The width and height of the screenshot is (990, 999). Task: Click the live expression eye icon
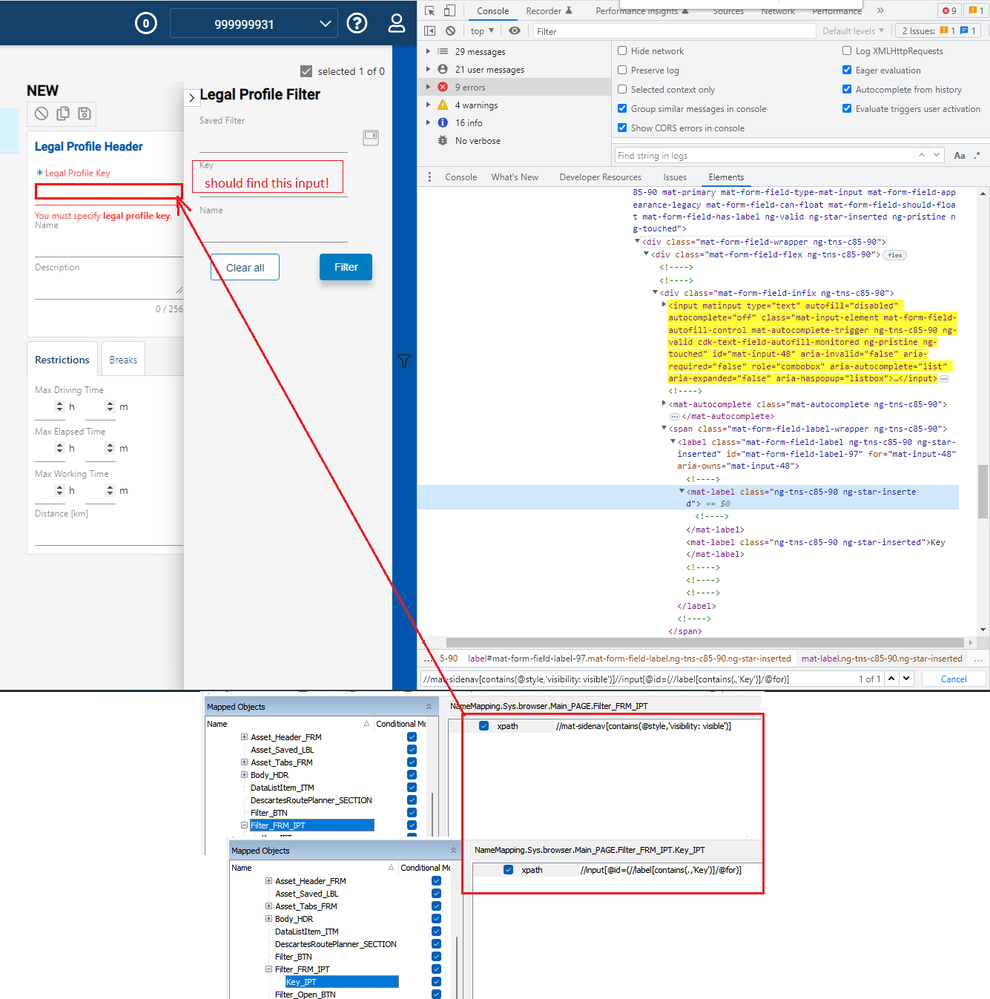[x=515, y=31]
